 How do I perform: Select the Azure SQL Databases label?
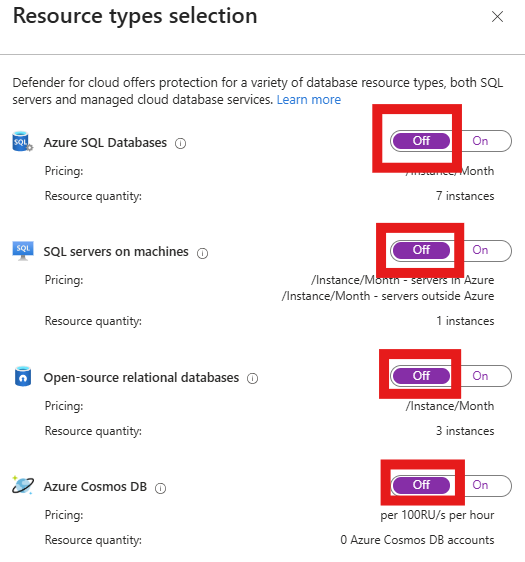tap(105, 143)
